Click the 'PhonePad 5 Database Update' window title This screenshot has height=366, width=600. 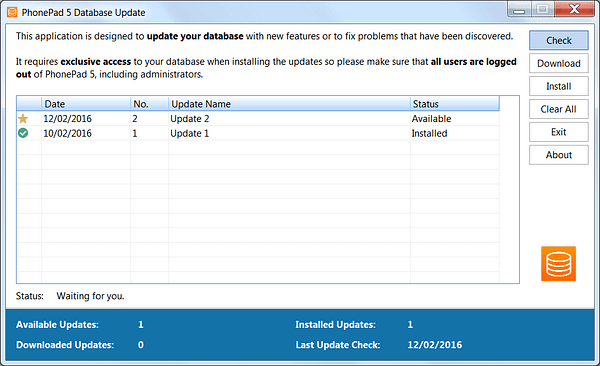pos(83,13)
